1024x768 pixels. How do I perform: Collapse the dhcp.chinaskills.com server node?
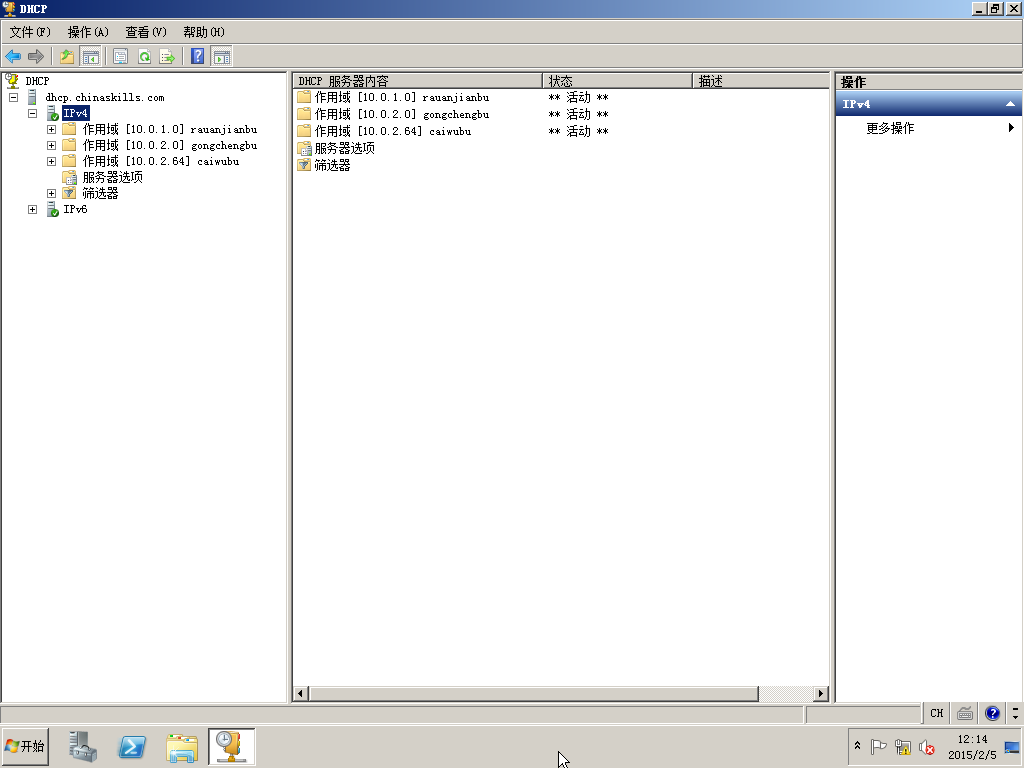(x=13, y=97)
